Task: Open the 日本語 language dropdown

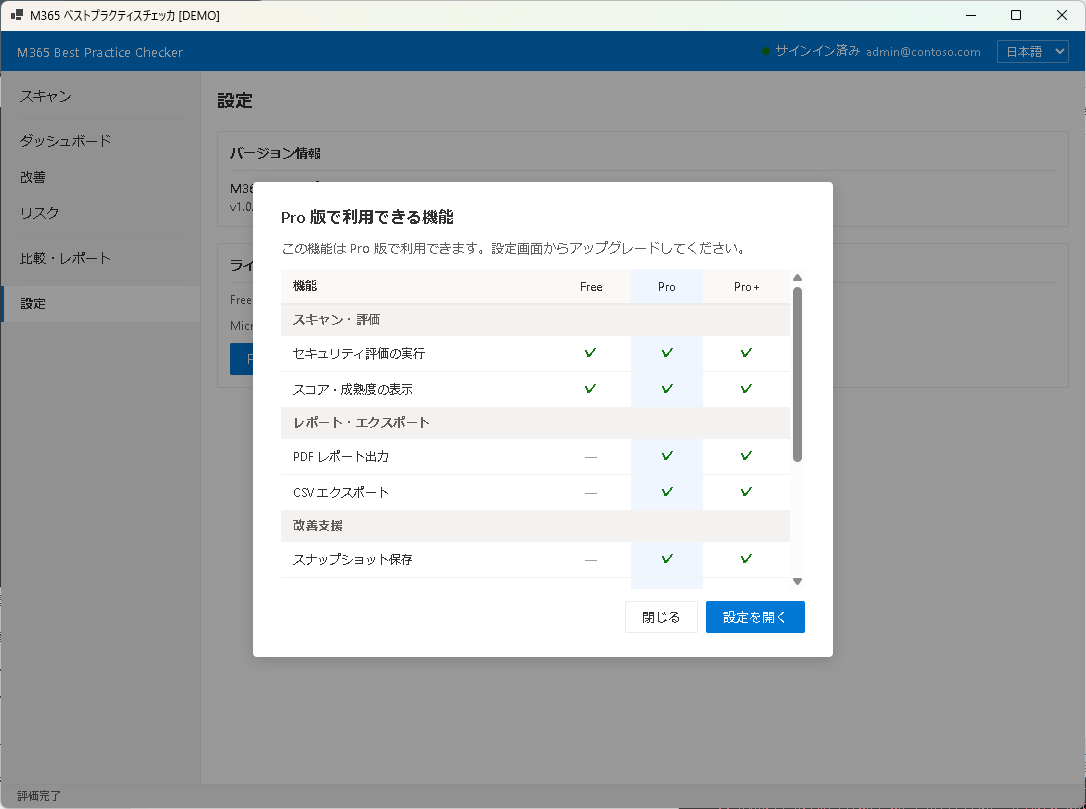Action: pyautogui.click(x=1032, y=50)
